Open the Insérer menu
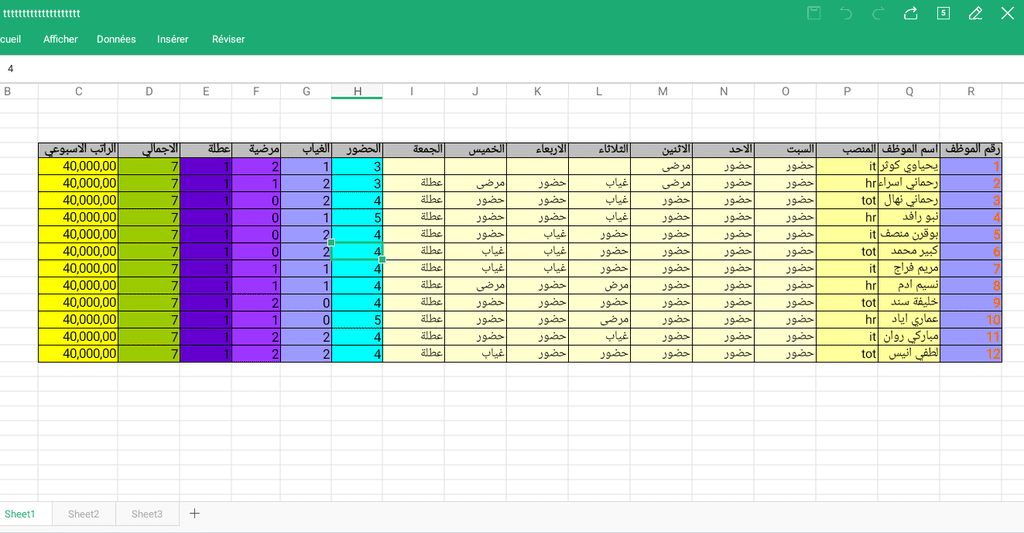Image resolution: width=1024 pixels, height=533 pixels. tap(172, 39)
